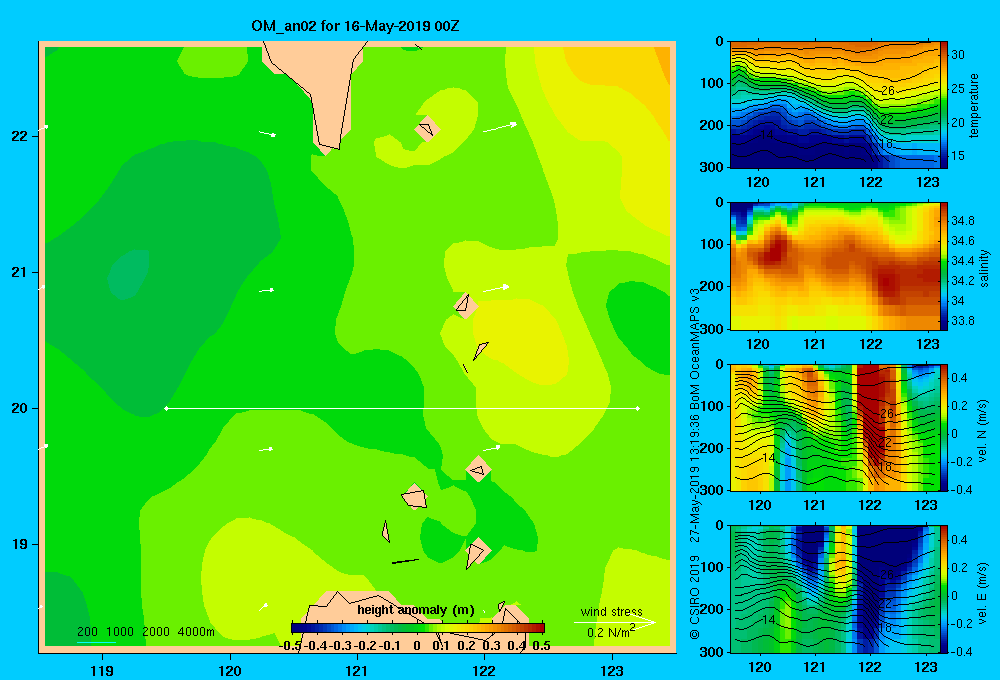Click the small island east of Taiwan
Image resolution: width=1000 pixels, height=680 pixels.
click(x=427, y=128)
